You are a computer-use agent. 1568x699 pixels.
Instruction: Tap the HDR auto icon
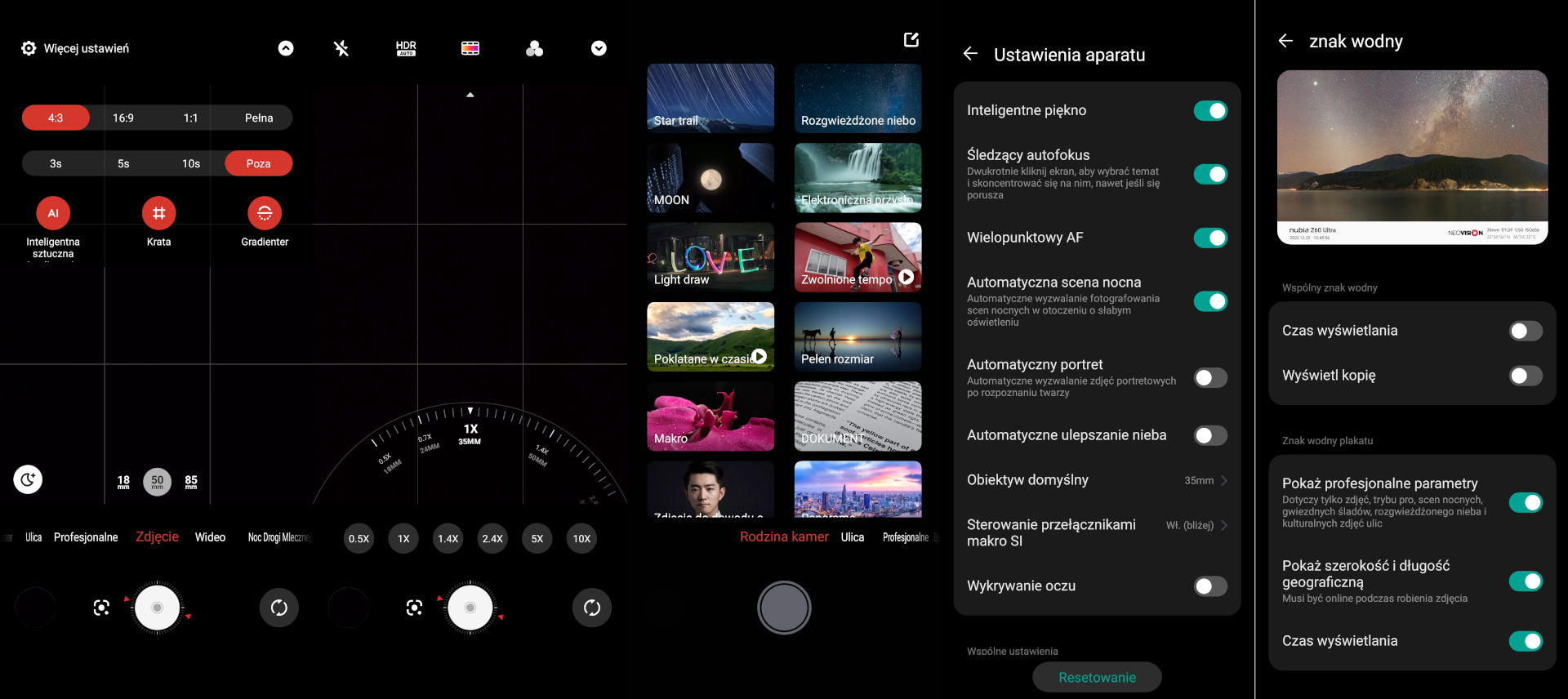coord(406,48)
